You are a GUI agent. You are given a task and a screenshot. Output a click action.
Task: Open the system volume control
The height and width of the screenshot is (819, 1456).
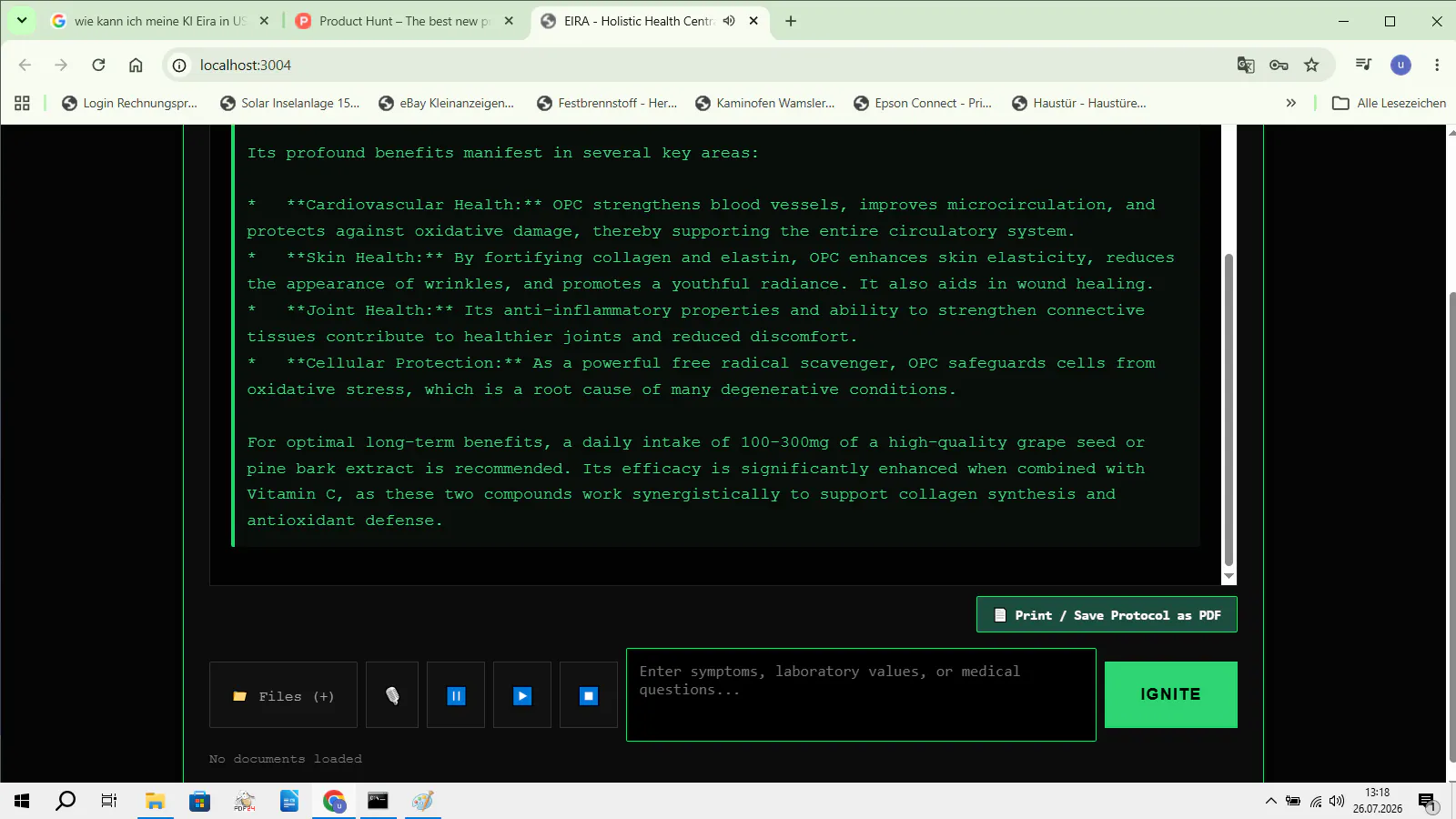[x=1336, y=801]
